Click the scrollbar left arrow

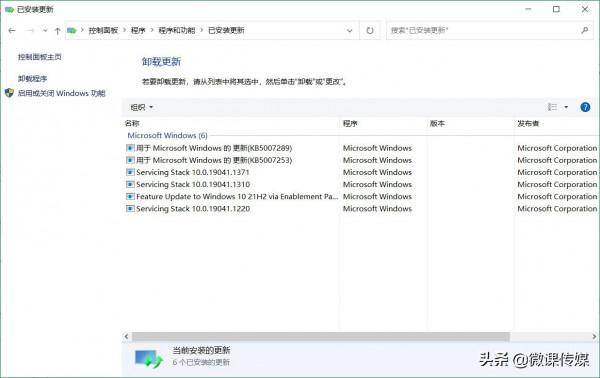126,337
